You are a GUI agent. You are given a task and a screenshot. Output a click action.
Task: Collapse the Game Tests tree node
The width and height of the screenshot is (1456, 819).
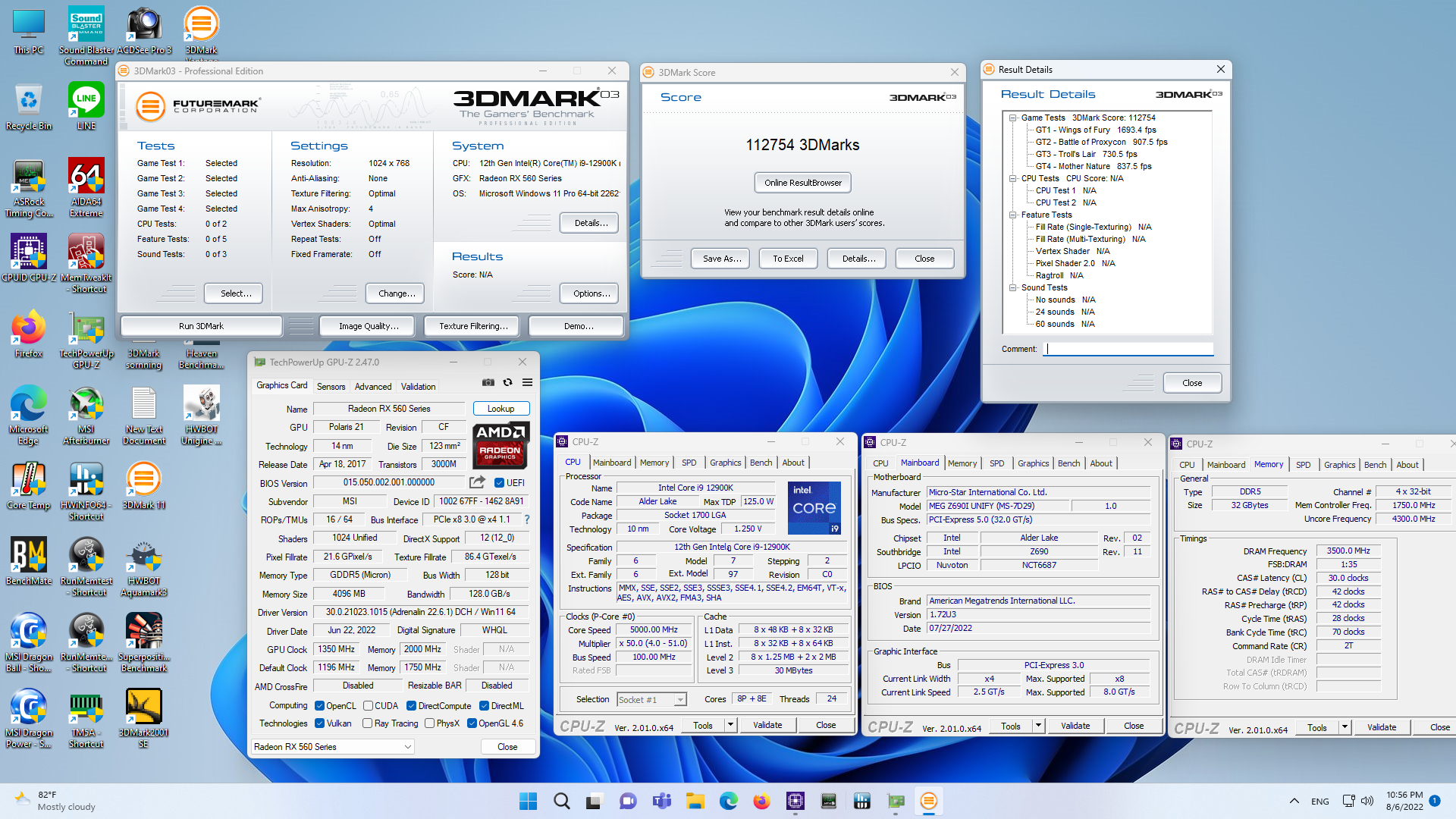point(1012,118)
